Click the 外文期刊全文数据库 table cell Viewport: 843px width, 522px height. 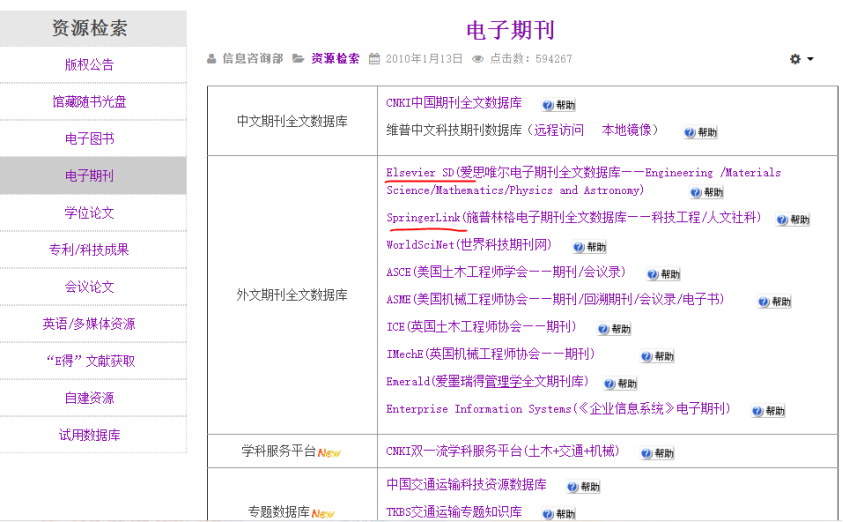coord(292,295)
